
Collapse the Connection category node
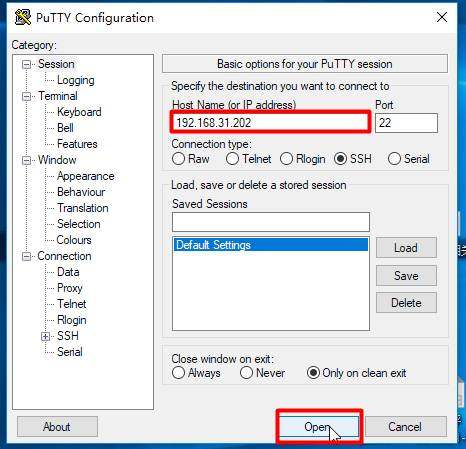[26, 256]
